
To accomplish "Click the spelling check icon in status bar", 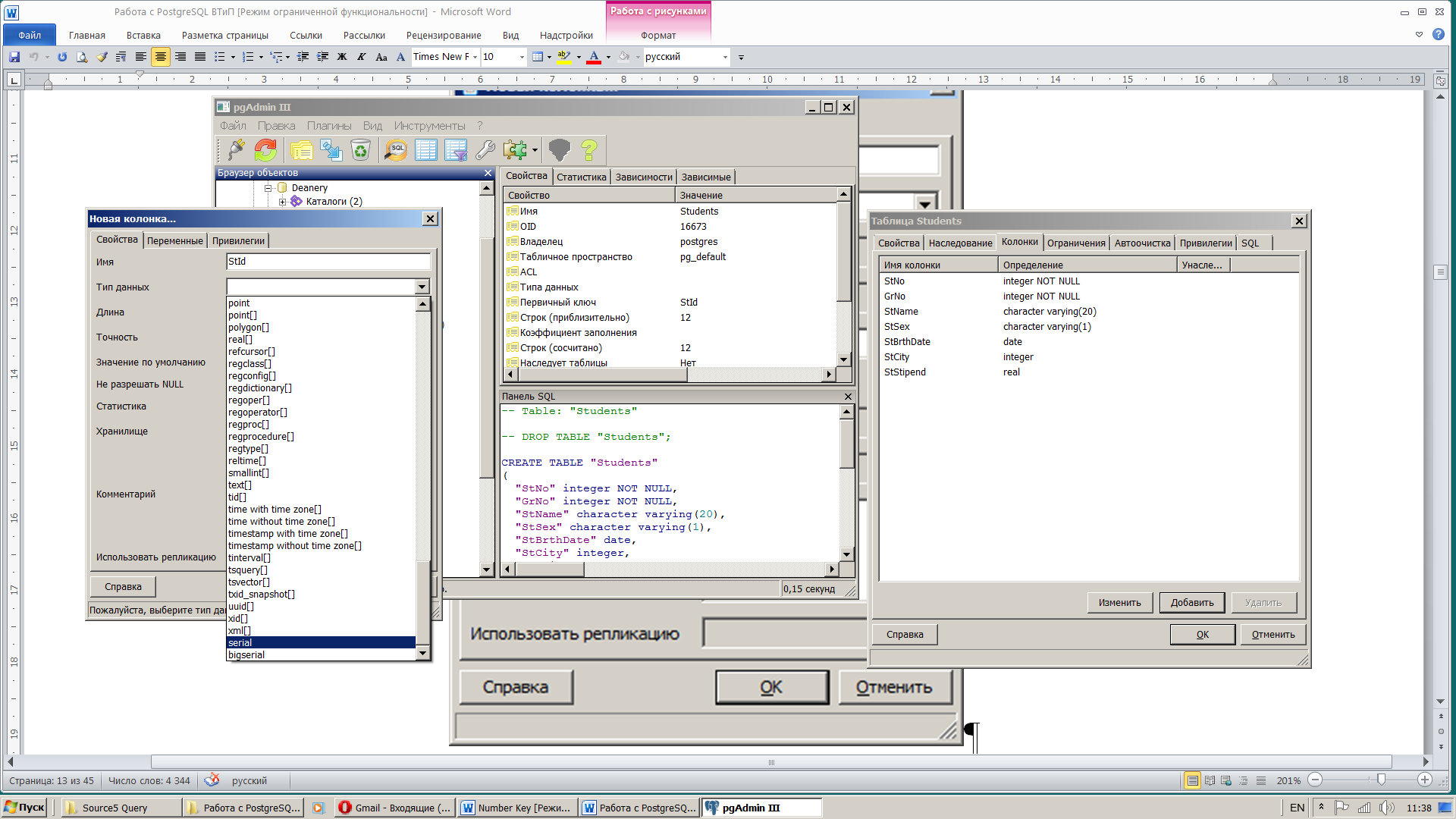I will tap(212, 780).
